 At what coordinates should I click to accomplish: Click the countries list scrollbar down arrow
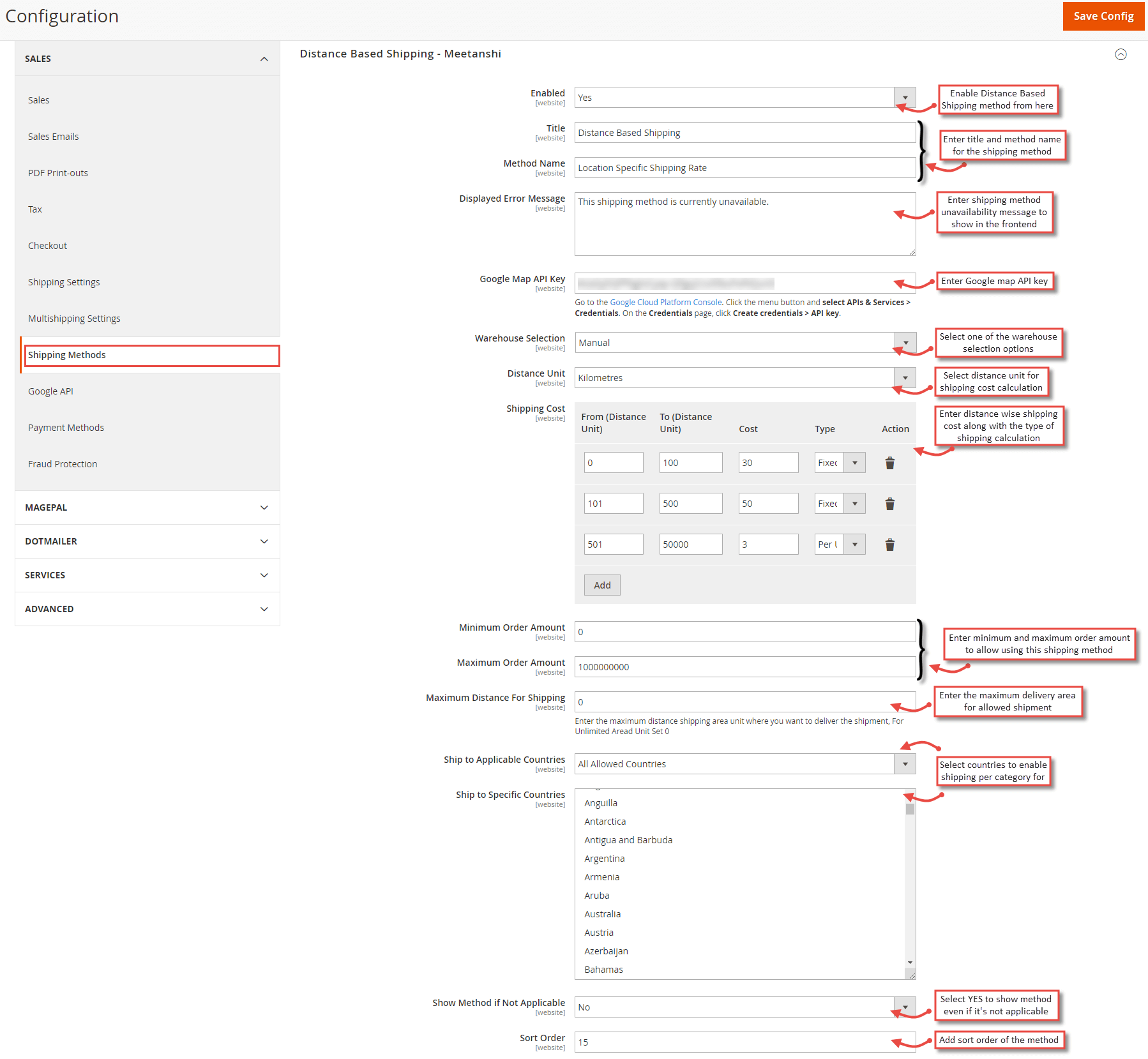(910, 963)
